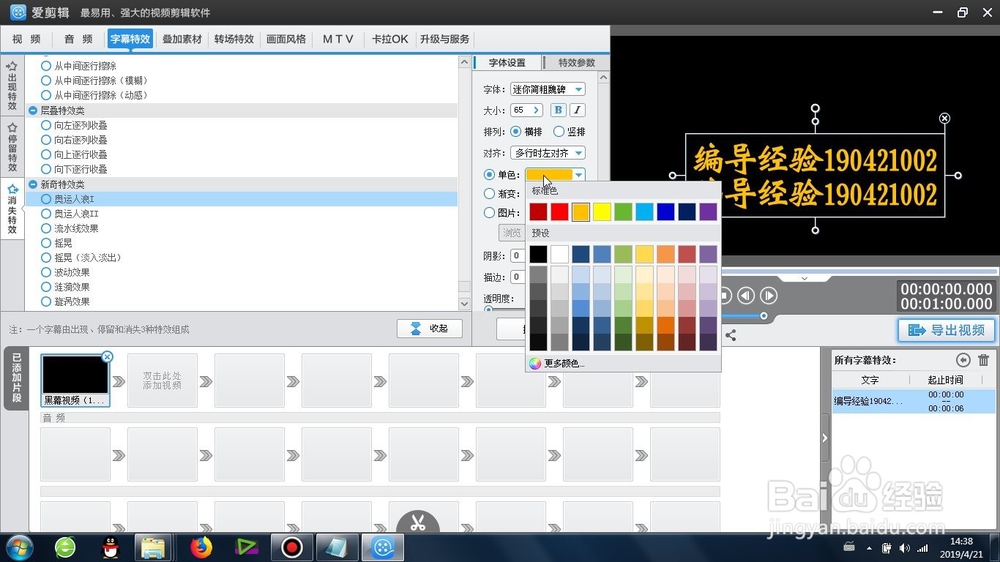Select the 奥运人浪II effect
This screenshot has height=562, width=1000.
click(x=70, y=214)
